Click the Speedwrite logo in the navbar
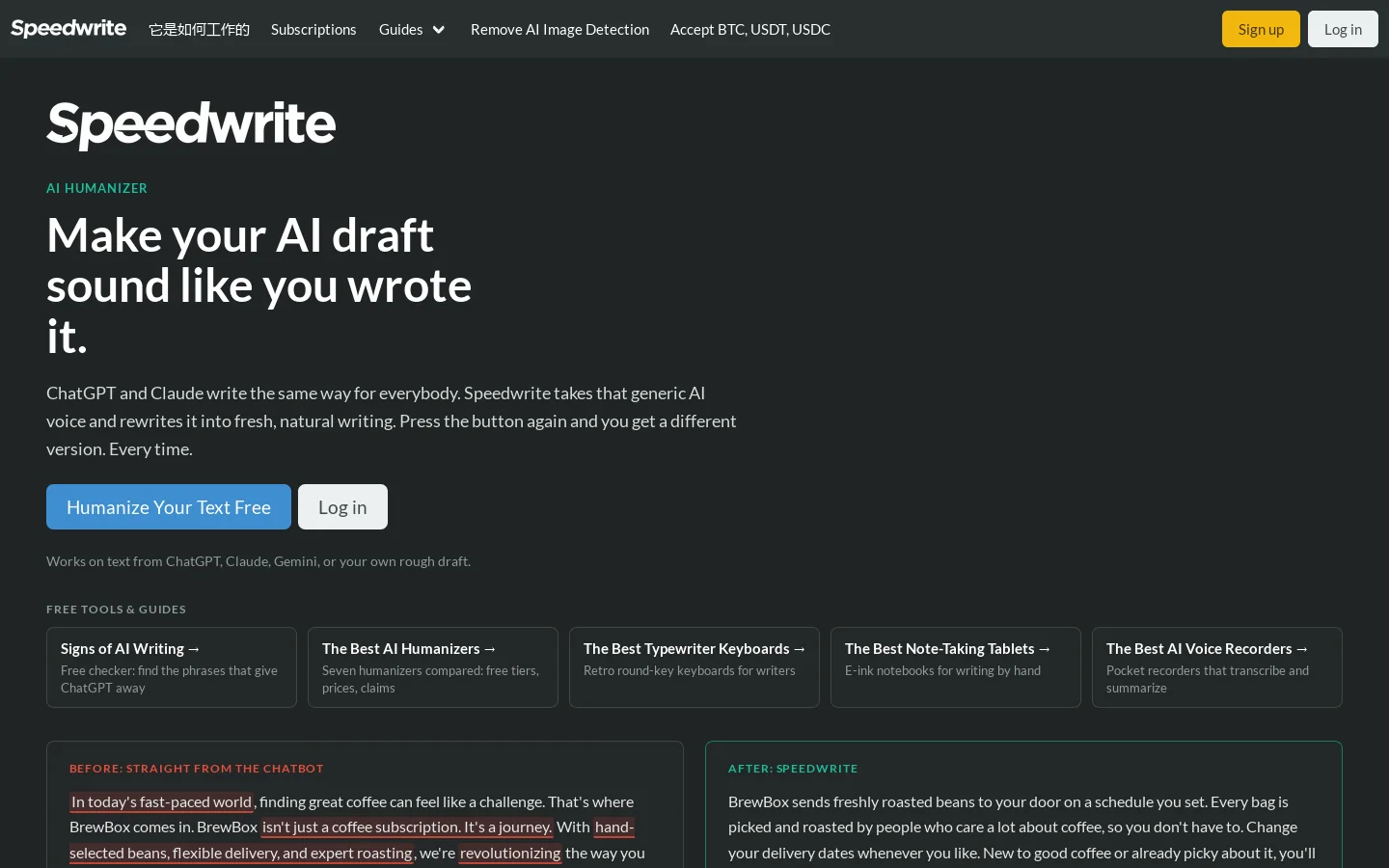Image resolution: width=1389 pixels, height=868 pixels. tap(68, 29)
